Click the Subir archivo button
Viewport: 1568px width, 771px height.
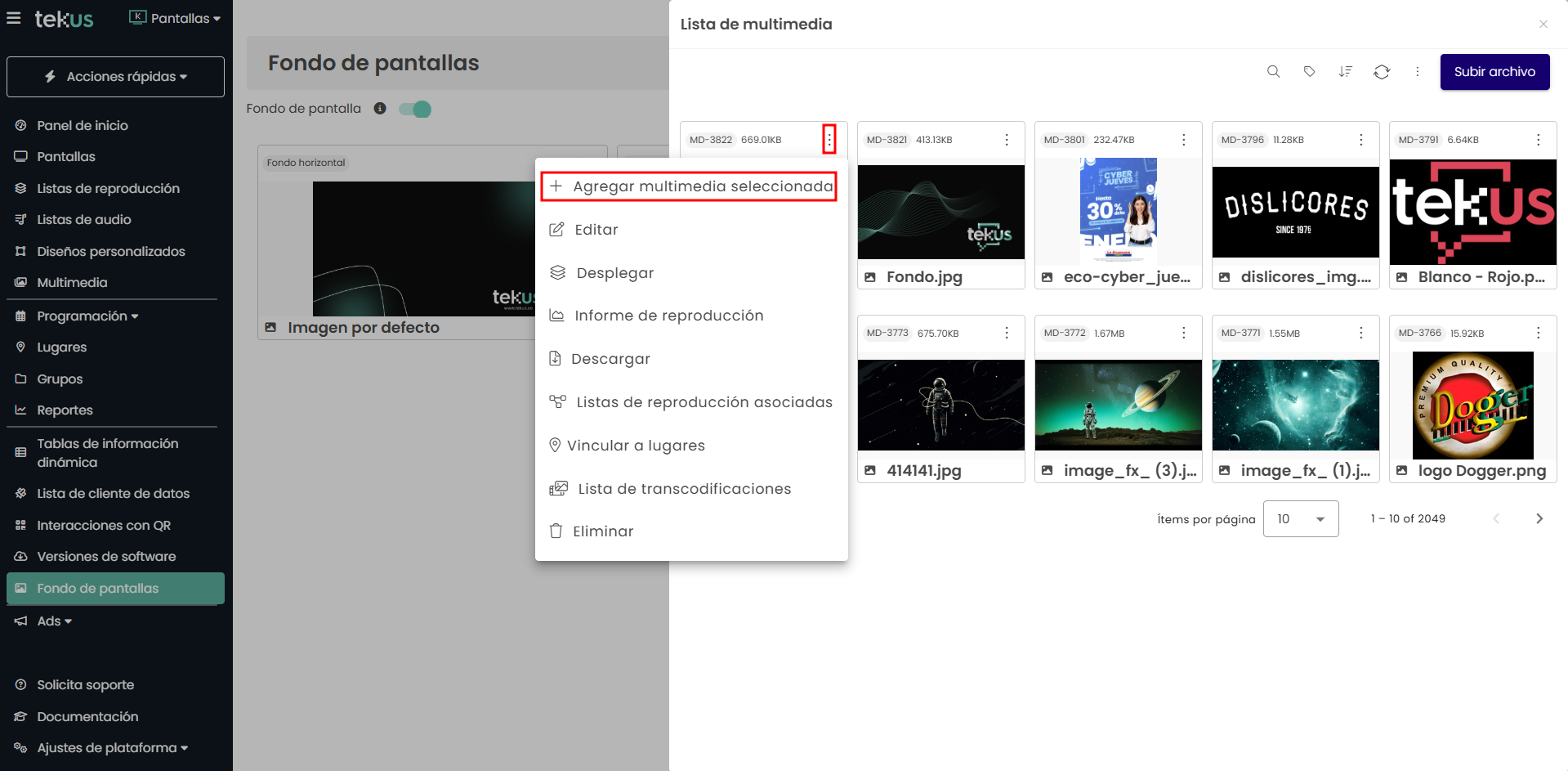(x=1494, y=72)
